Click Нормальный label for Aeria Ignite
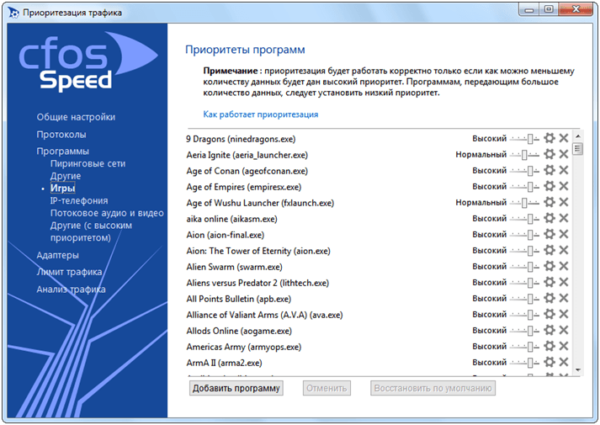This screenshot has height=425, width=600. 481,155
